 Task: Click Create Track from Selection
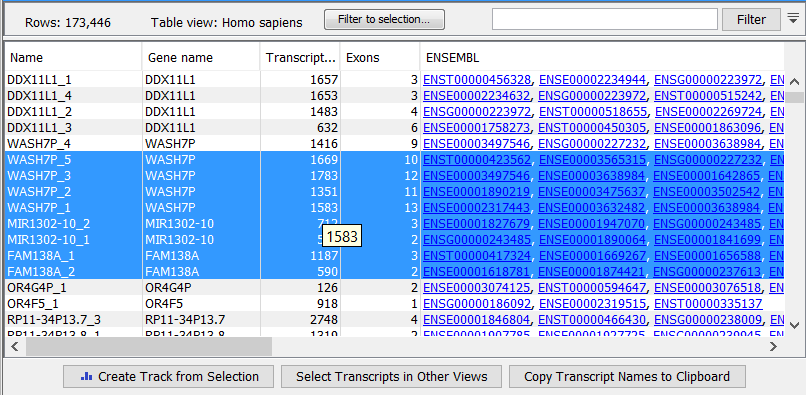click(x=169, y=376)
